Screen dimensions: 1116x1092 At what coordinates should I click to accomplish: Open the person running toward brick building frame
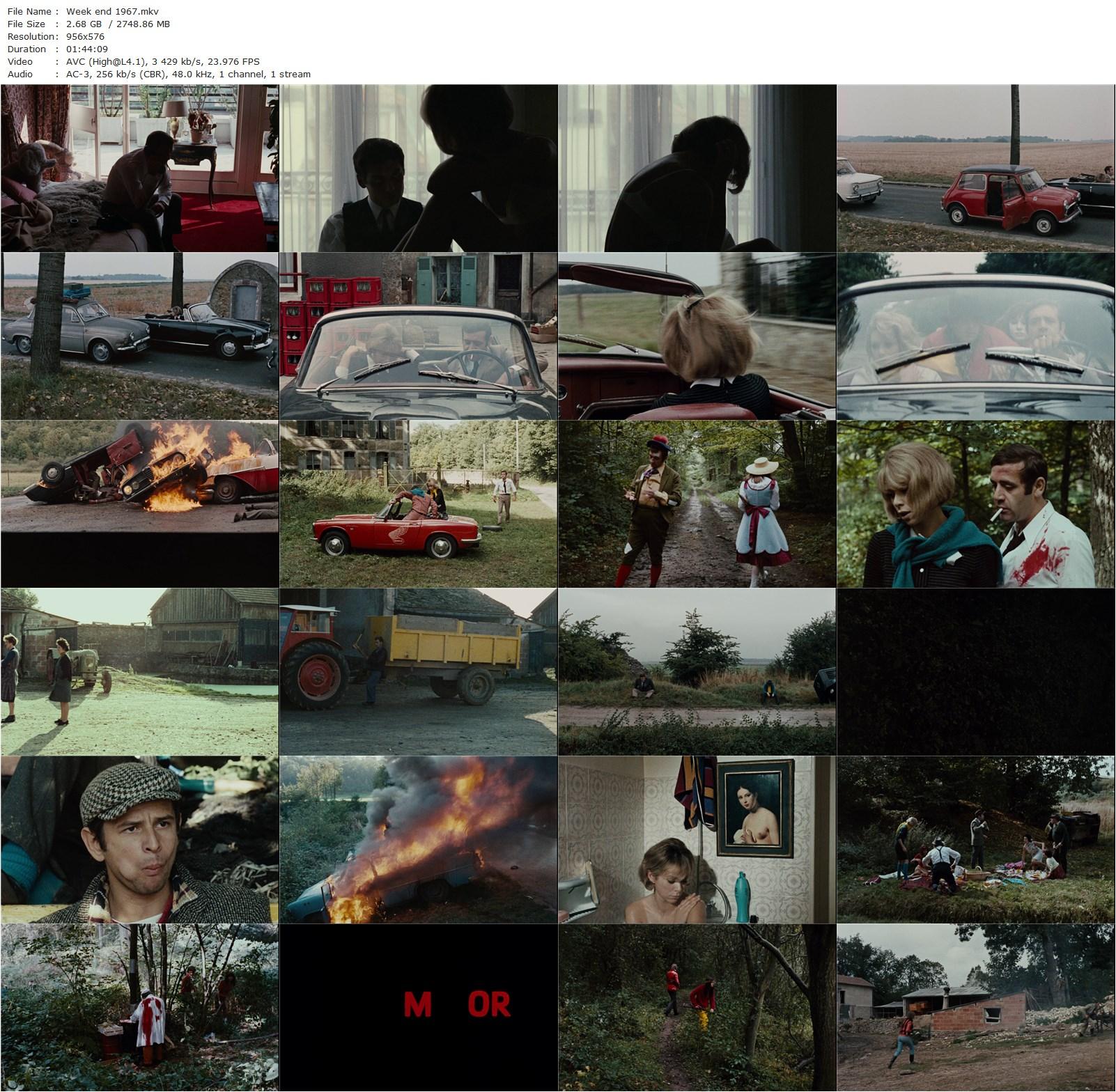pyautogui.click(x=975, y=1008)
